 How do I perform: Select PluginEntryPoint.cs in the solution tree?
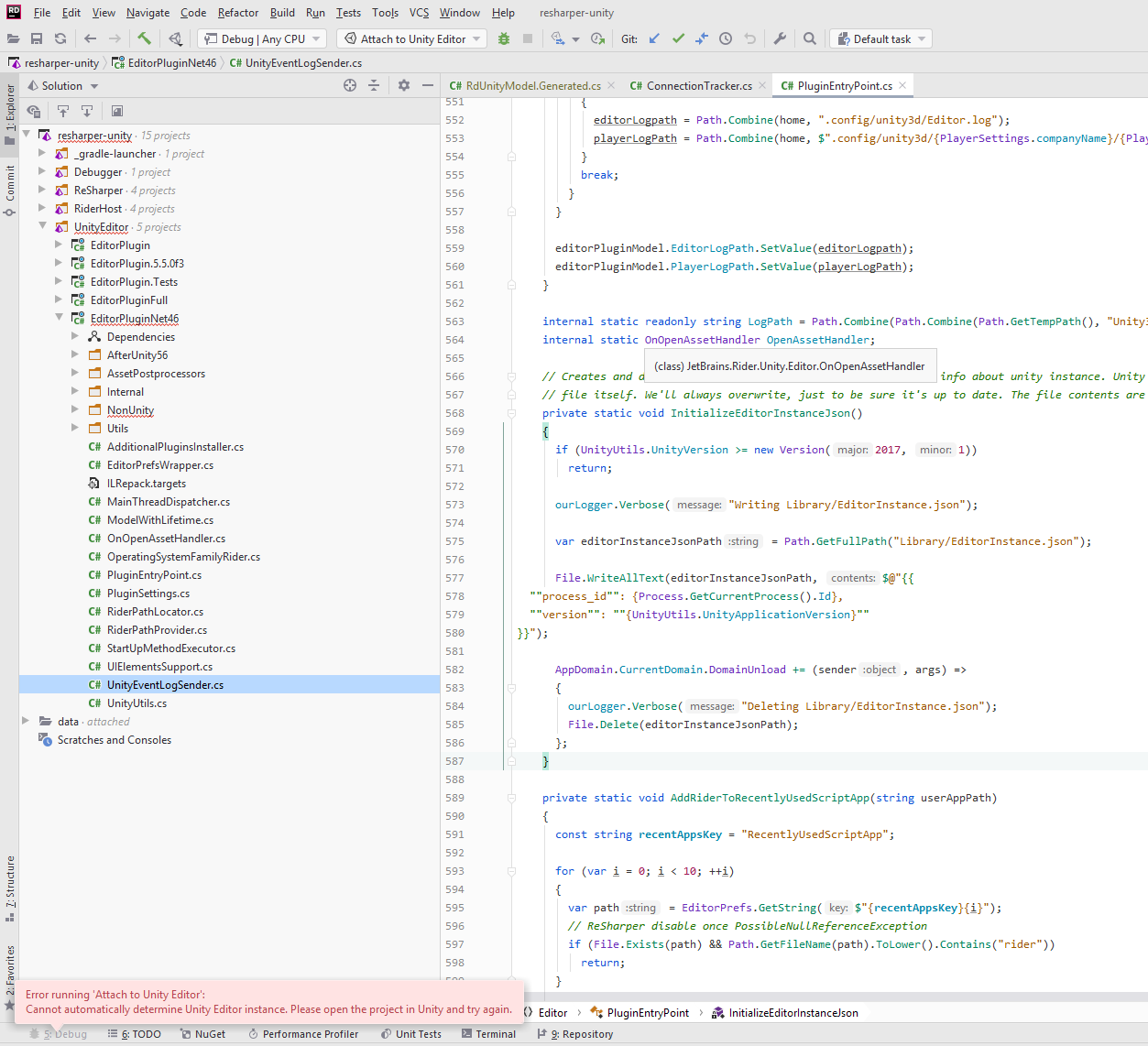154,575
